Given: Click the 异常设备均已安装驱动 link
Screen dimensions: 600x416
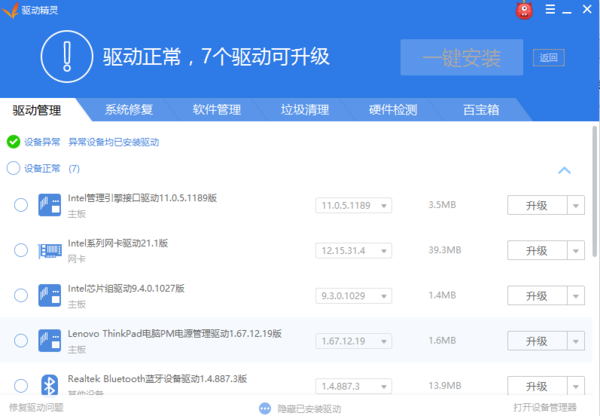Looking at the screenshot, I should click(114, 142).
